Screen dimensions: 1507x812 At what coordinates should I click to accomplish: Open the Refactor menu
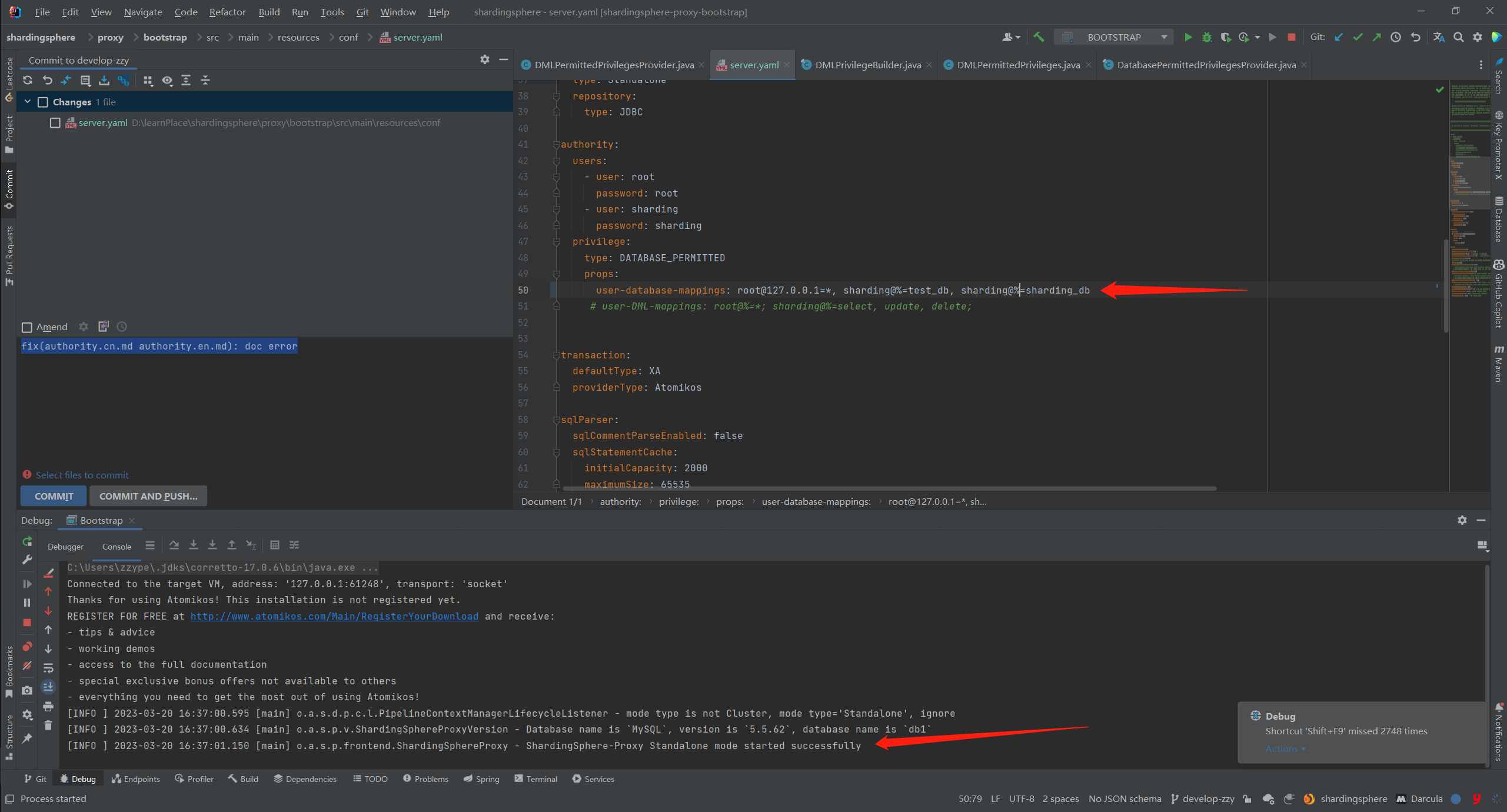click(227, 12)
